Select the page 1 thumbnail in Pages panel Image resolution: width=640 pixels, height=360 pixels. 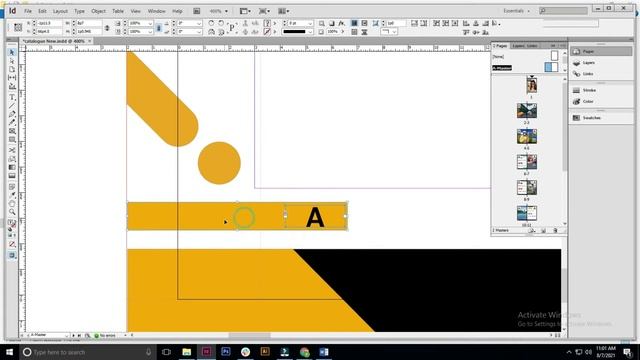click(531, 85)
